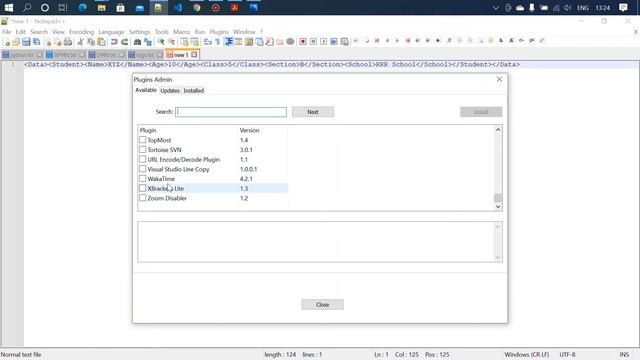The width and height of the screenshot is (640, 360).
Task: Check the Visual Studio Line Copy checkbox
Action: point(142,169)
